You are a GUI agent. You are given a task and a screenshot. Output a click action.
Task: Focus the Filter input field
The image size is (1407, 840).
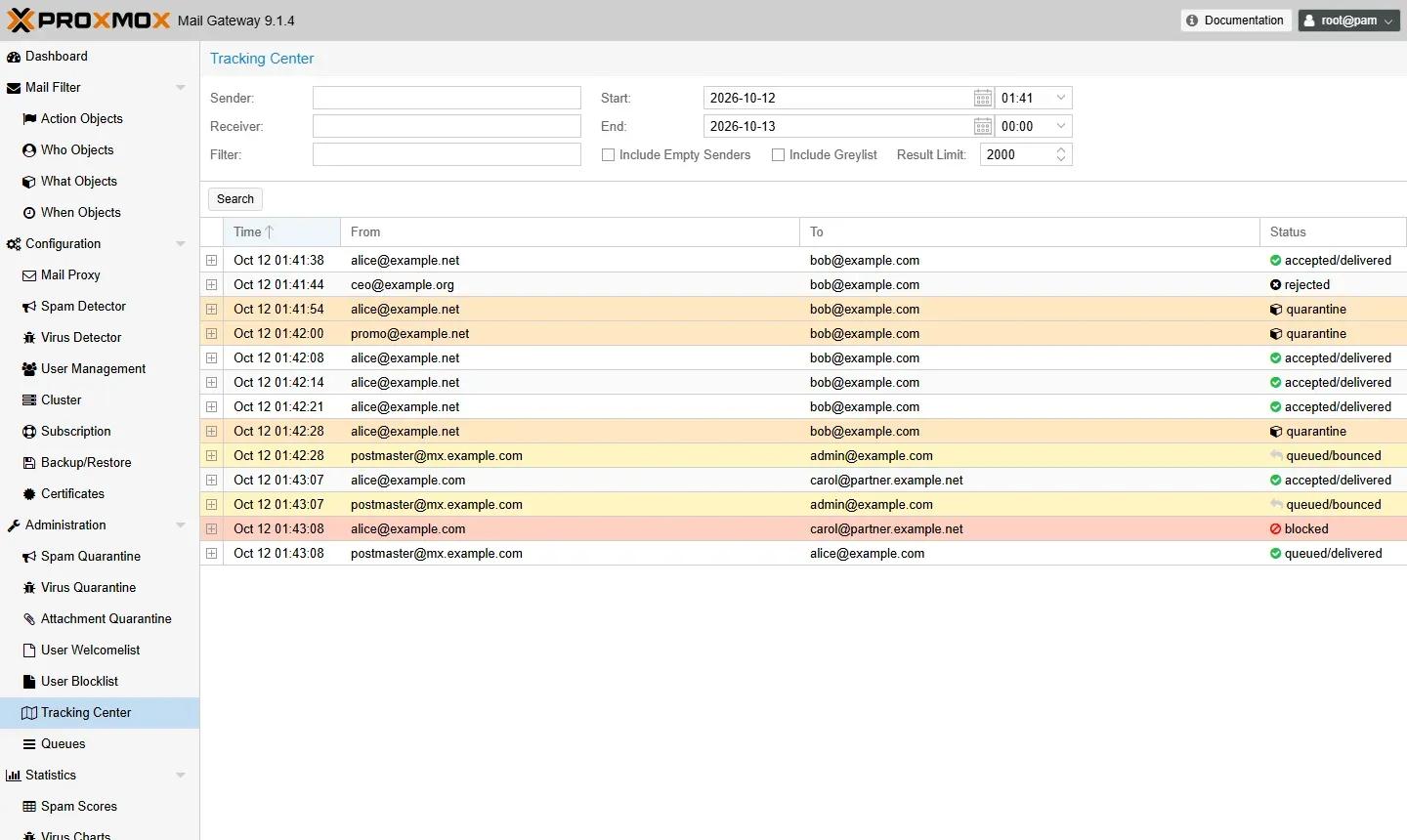point(447,154)
